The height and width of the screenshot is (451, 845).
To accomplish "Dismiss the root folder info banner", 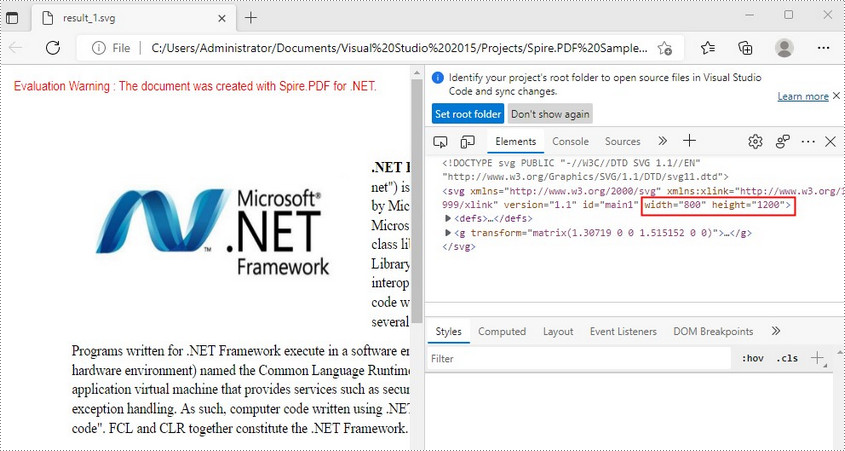I will tap(836, 96).
